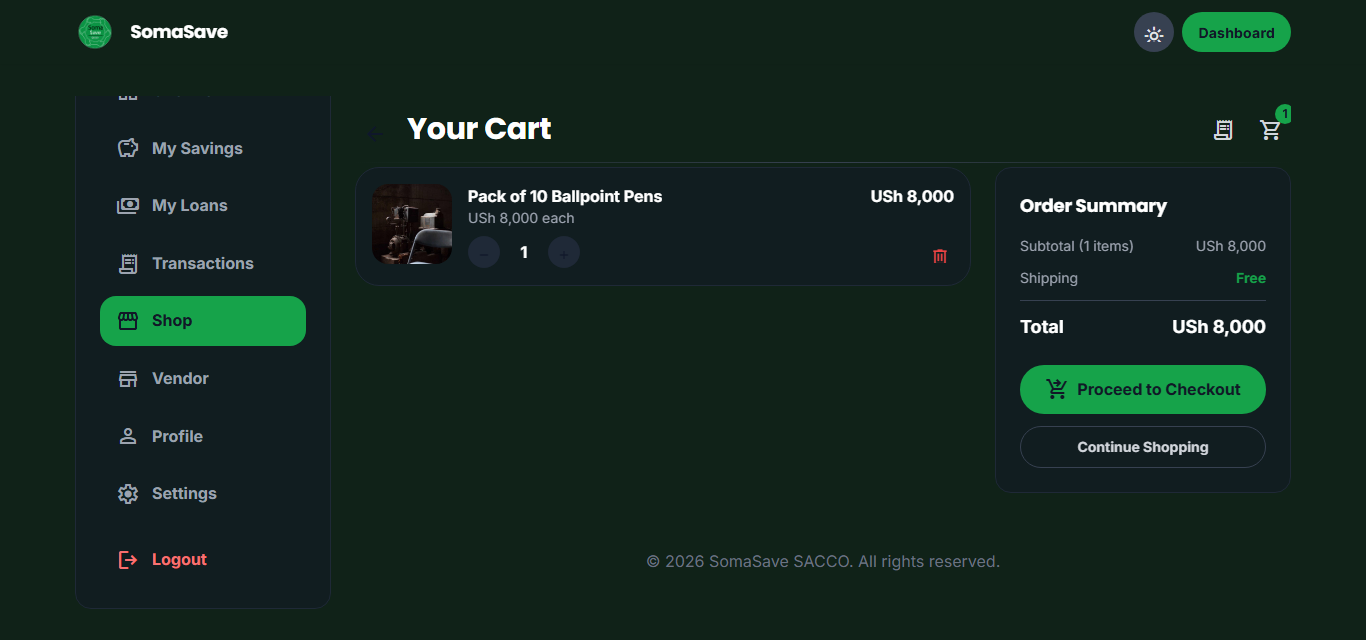Click the ballpoint pens product thumbnail

(412, 225)
